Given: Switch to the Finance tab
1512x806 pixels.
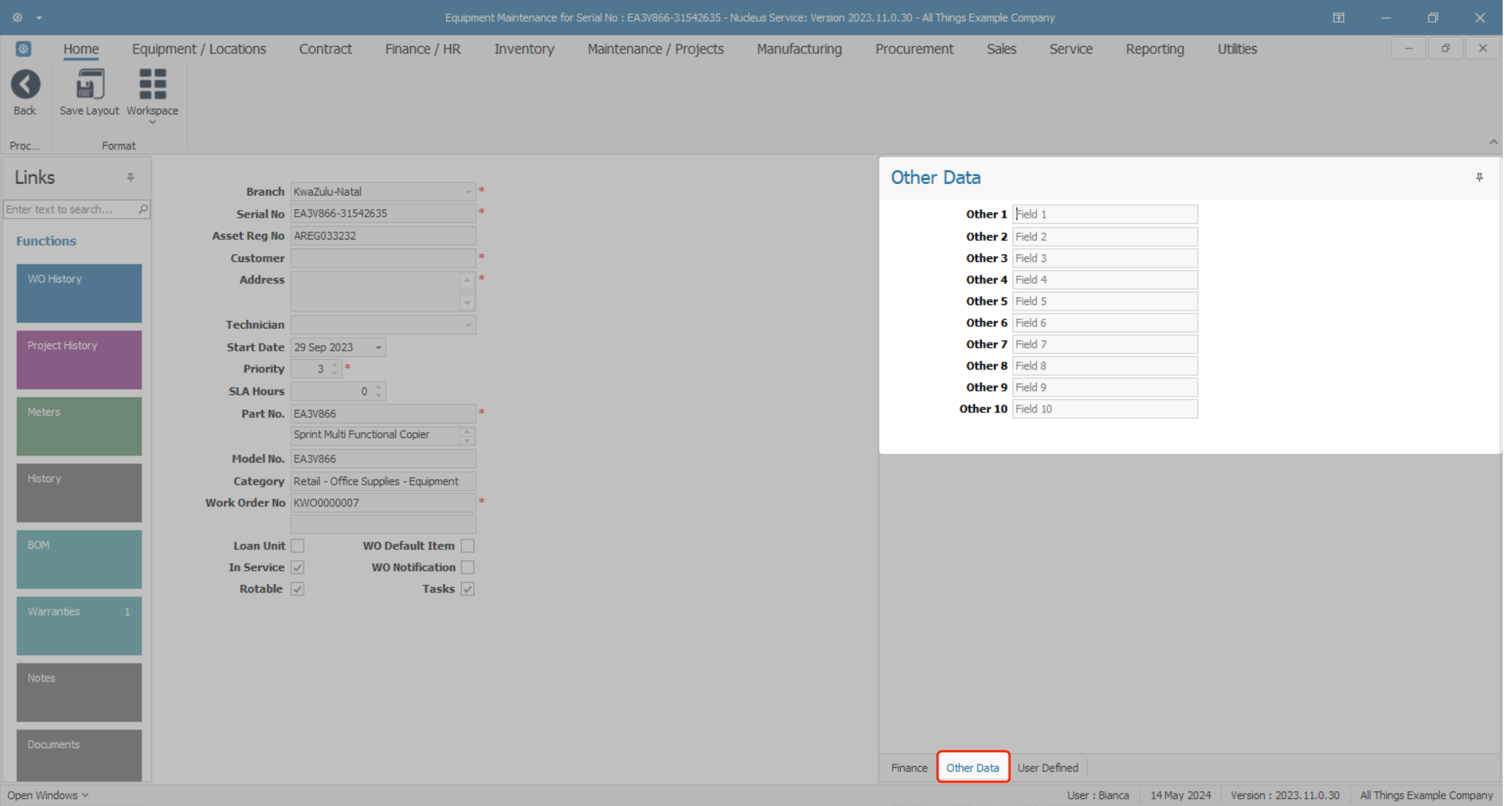Looking at the screenshot, I should click(x=909, y=768).
